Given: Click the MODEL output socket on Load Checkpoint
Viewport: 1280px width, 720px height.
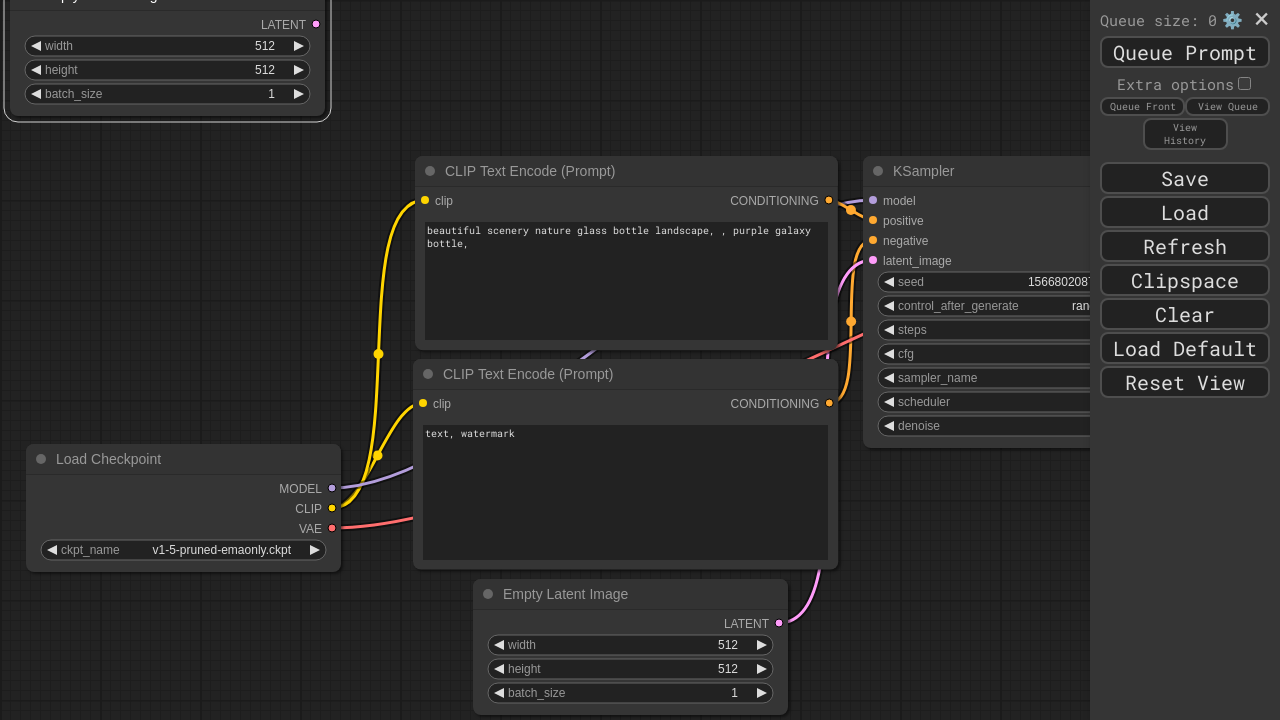Looking at the screenshot, I should tap(332, 488).
